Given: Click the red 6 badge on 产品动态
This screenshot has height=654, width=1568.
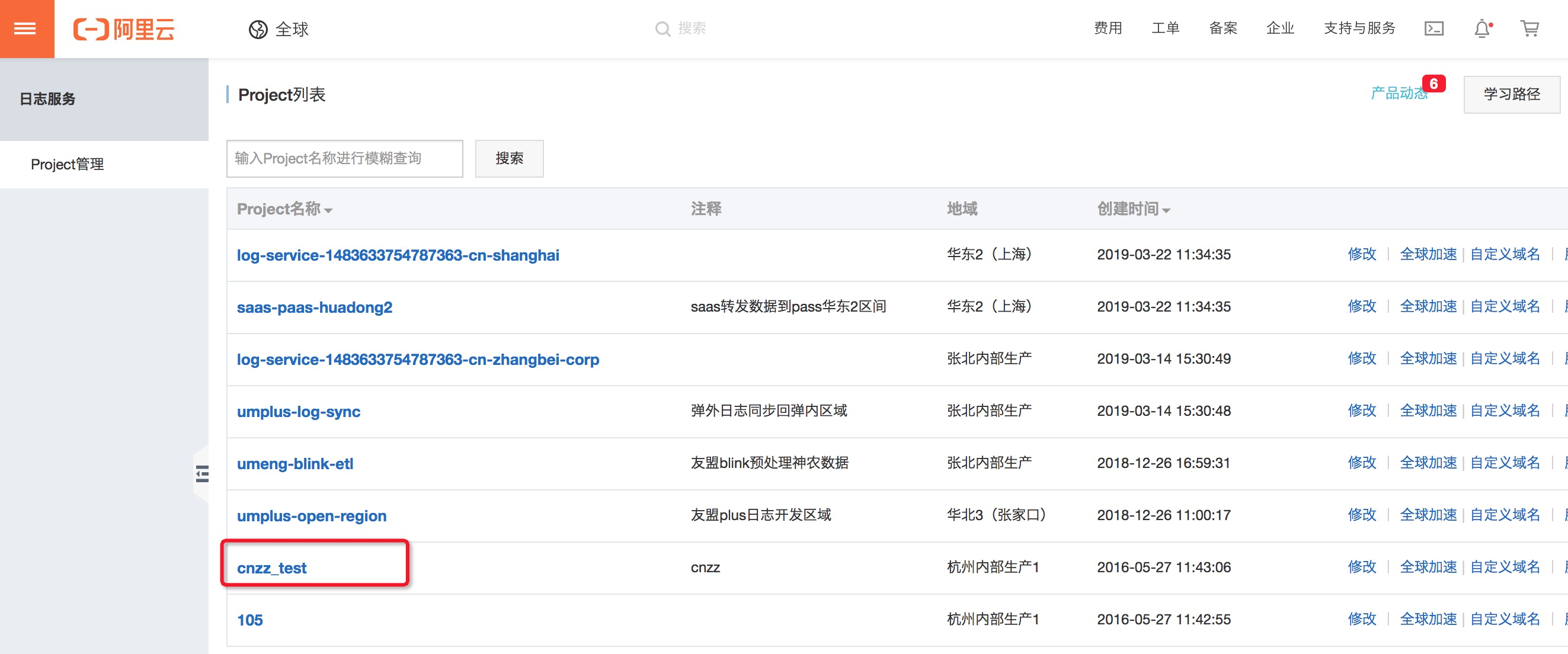Looking at the screenshot, I should click(1433, 84).
